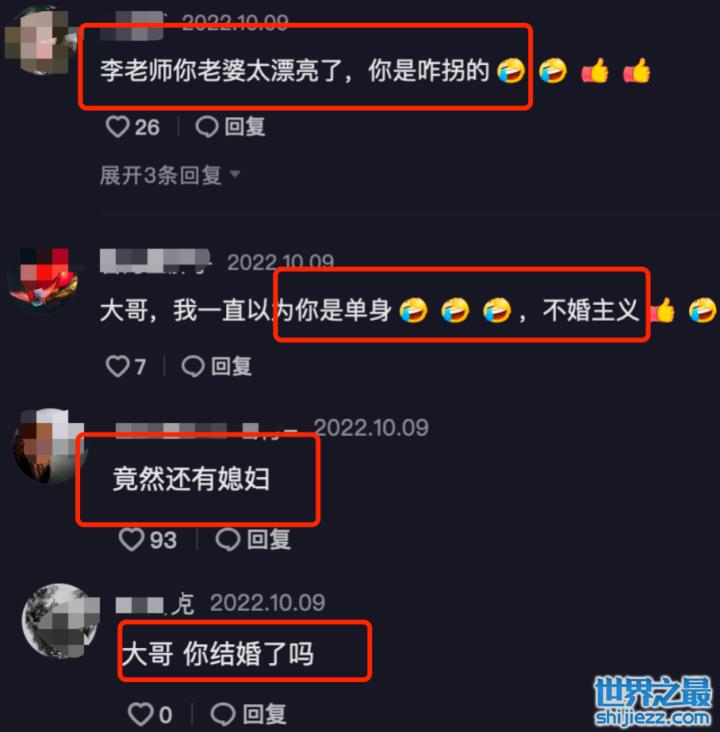Open grey round avatar of fourth commenter
The width and height of the screenshot is (720, 732).
61,621
